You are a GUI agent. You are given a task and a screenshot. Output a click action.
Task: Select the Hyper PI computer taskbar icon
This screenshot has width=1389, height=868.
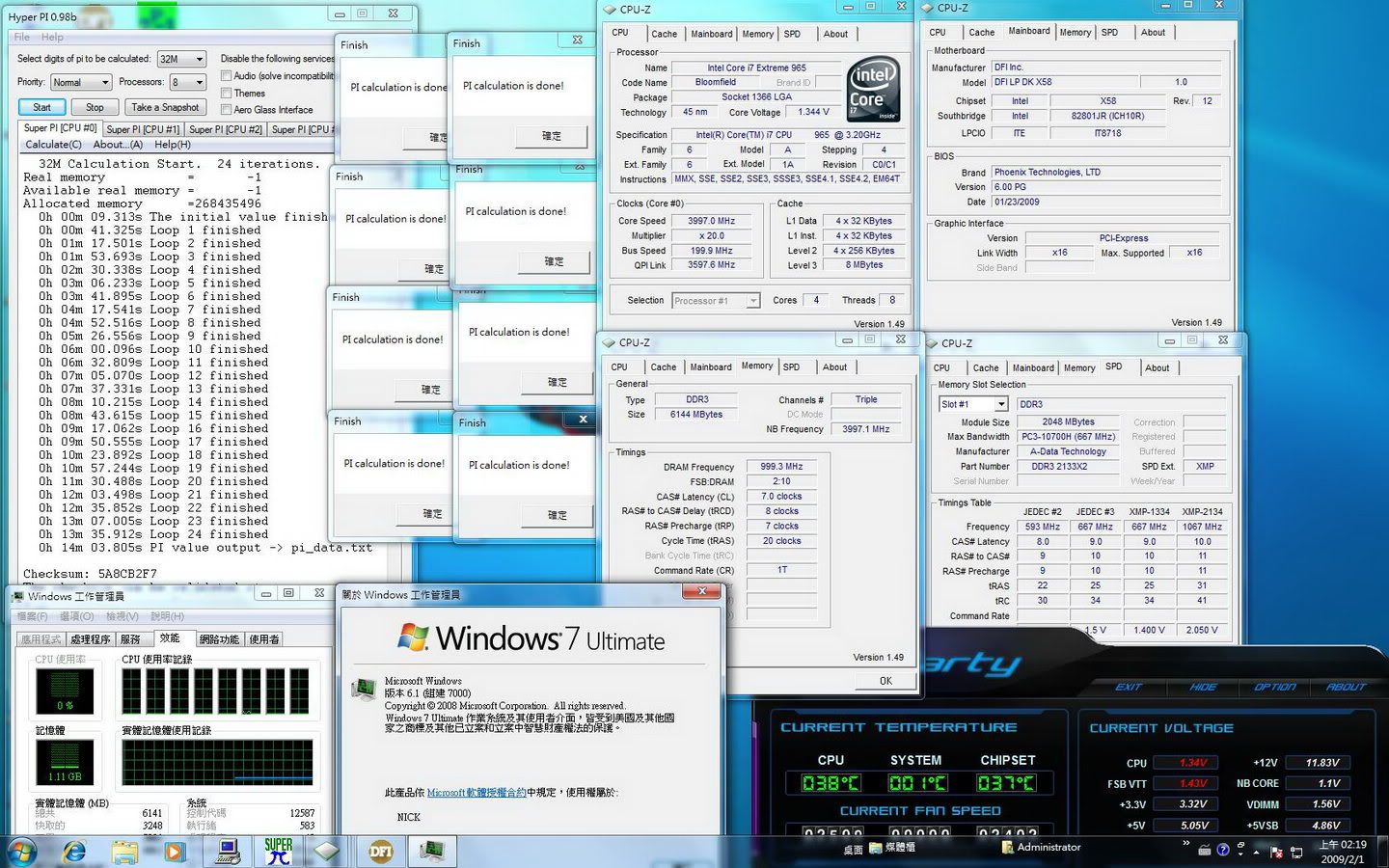(x=228, y=852)
